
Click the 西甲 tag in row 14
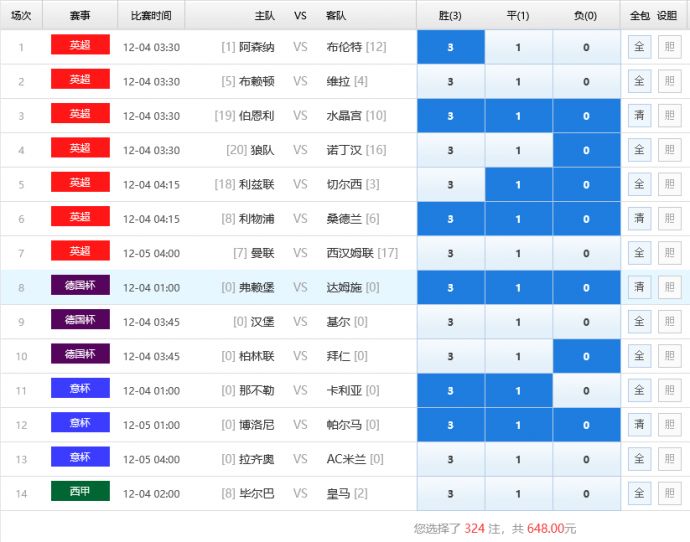point(80,493)
